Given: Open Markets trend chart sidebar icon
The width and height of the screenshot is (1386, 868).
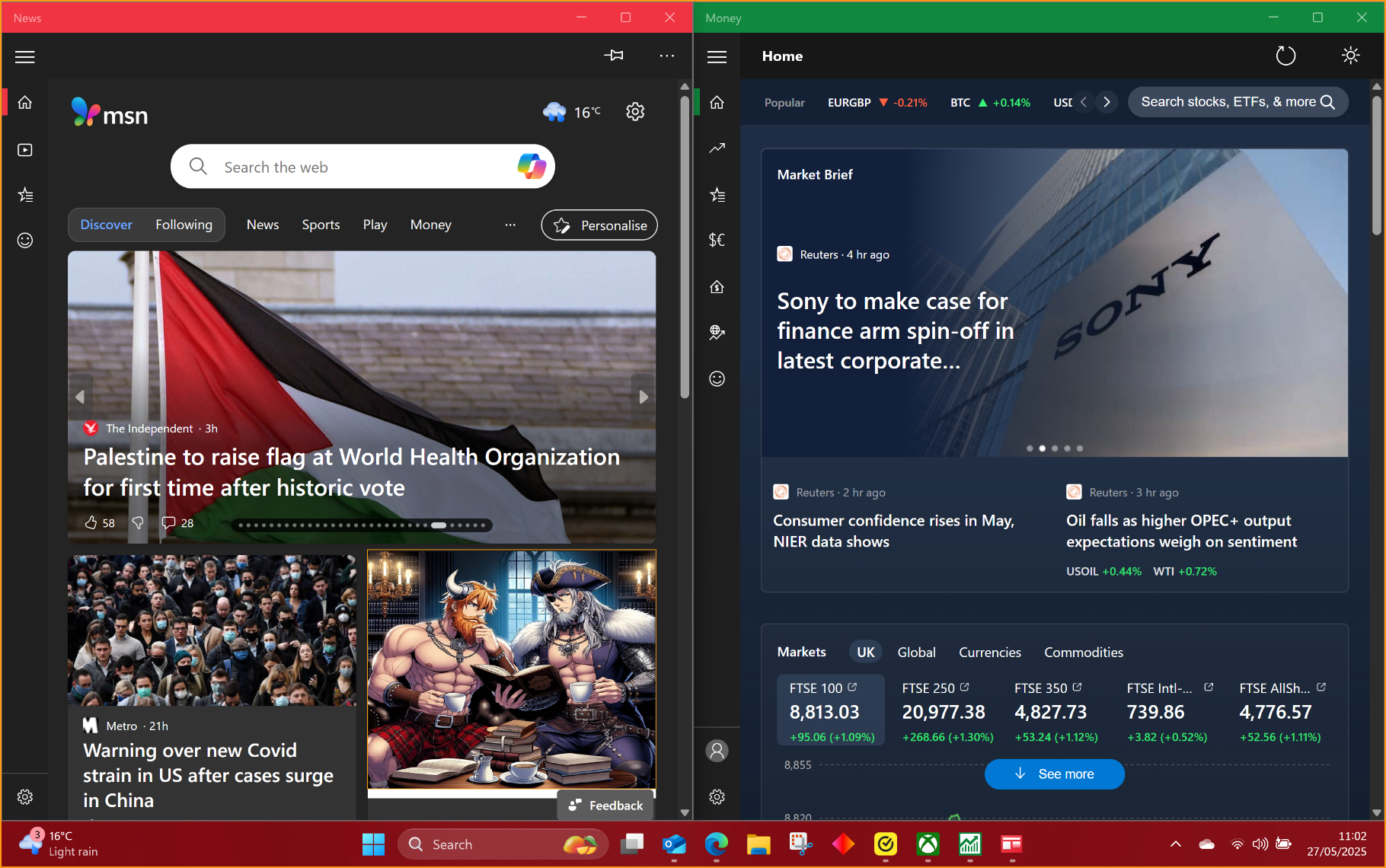Looking at the screenshot, I should [717, 148].
